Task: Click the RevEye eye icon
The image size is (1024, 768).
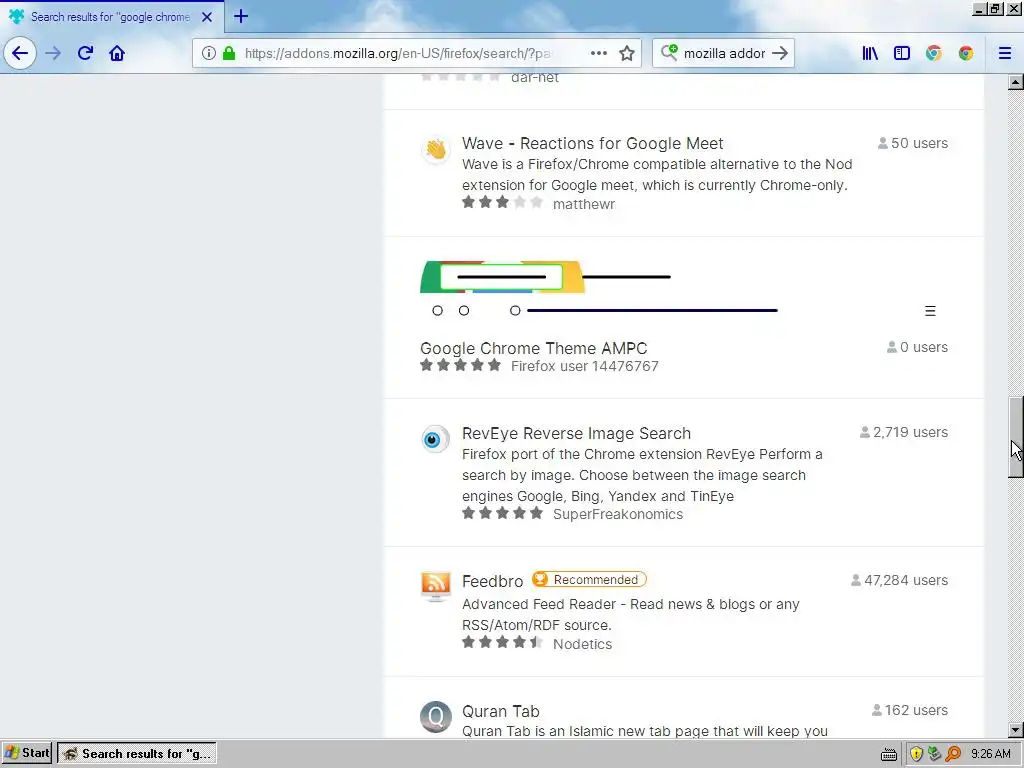Action: tap(436, 440)
